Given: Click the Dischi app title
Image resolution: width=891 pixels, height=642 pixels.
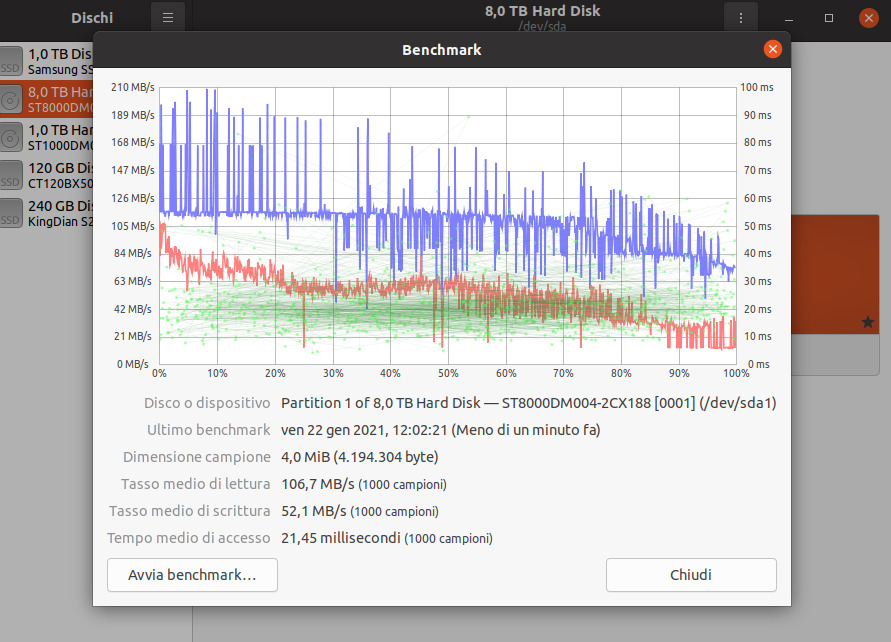Looking at the screenshot, I should [92, 18].
